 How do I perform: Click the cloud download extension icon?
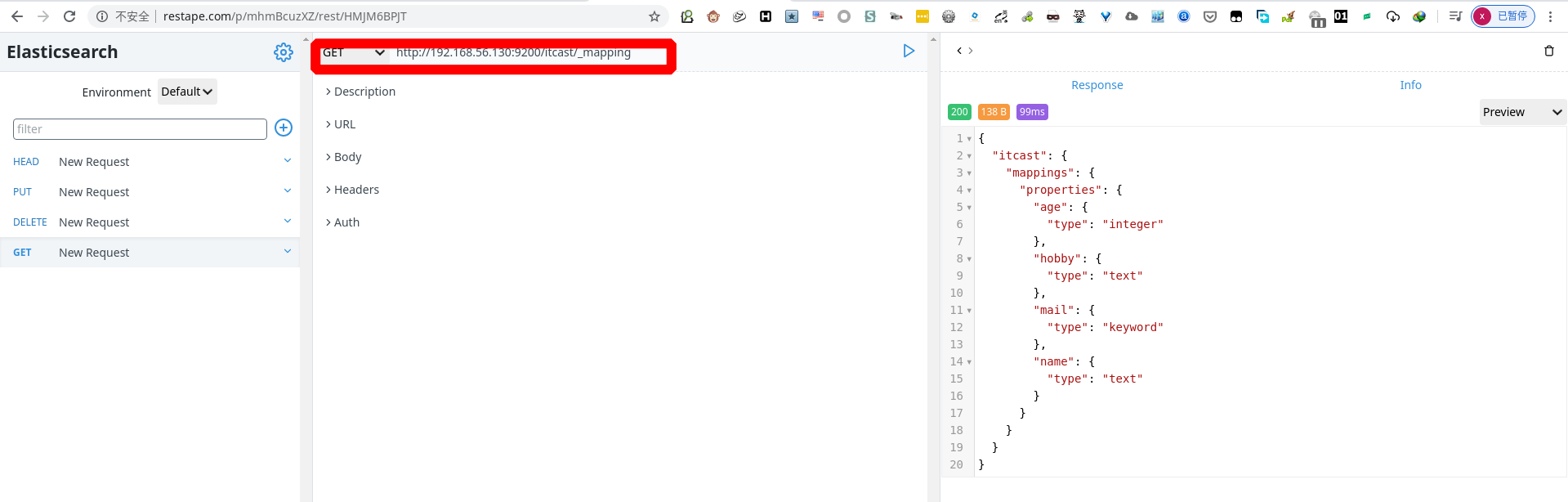point(1393,16)
